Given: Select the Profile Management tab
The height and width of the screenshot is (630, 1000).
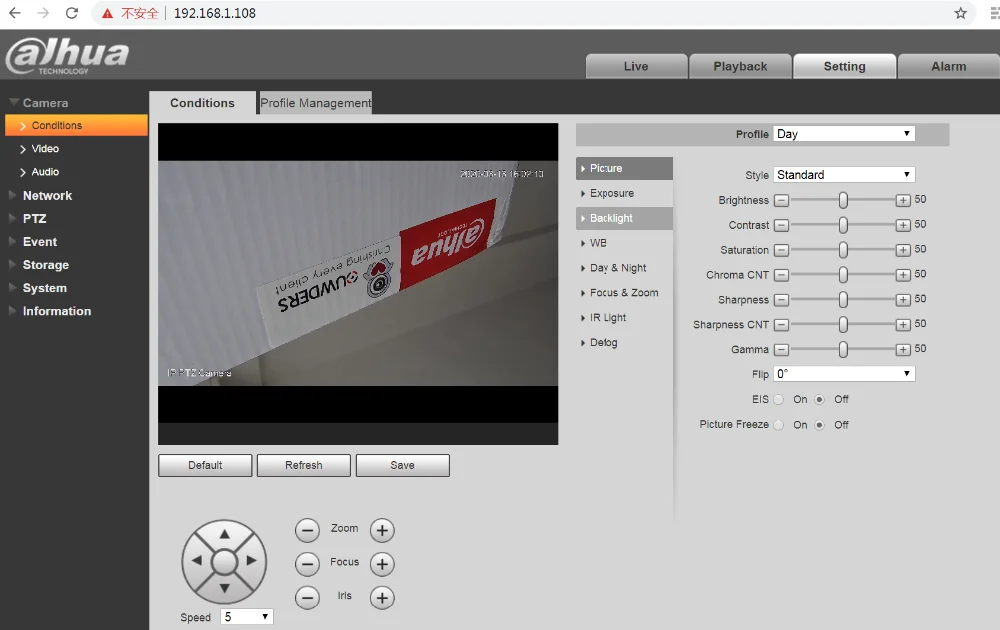Looking at the screenshot, I should pos(315,103).
